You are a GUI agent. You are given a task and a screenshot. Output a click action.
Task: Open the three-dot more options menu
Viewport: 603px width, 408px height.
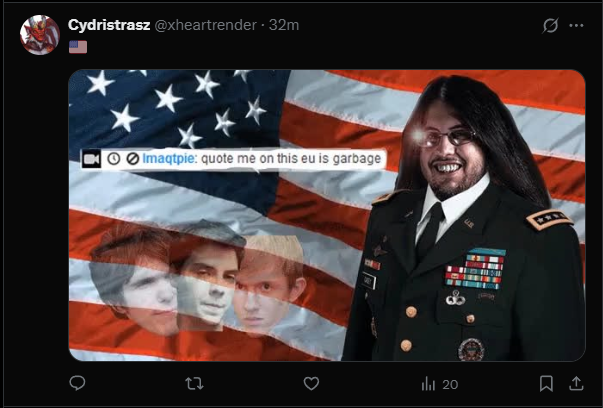pos(576,25)
